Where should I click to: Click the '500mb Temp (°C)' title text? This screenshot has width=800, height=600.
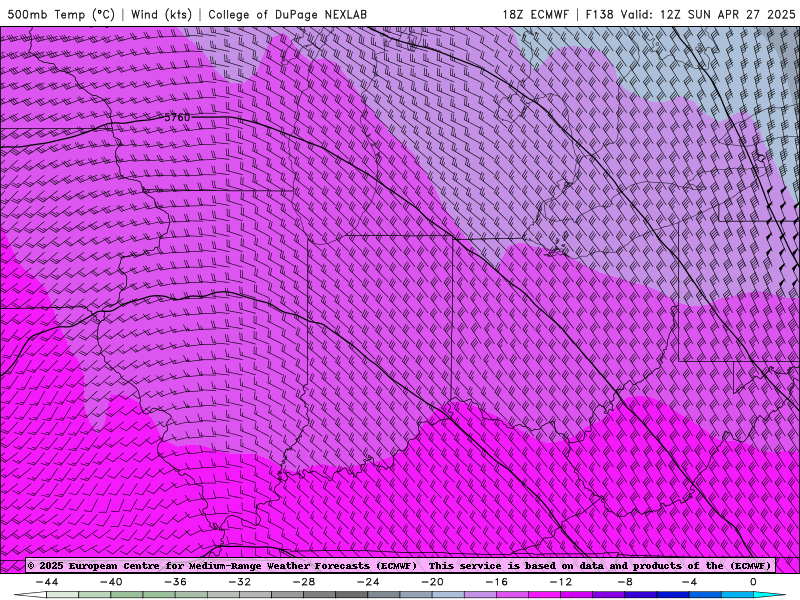coord(61,14)
